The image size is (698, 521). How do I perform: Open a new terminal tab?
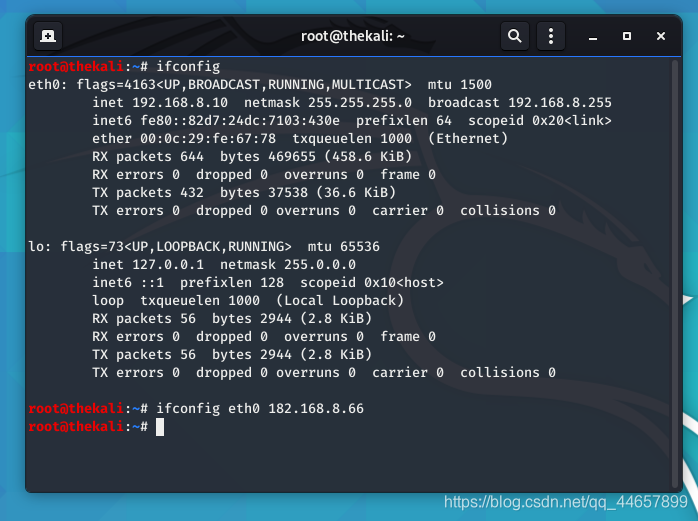48,37
